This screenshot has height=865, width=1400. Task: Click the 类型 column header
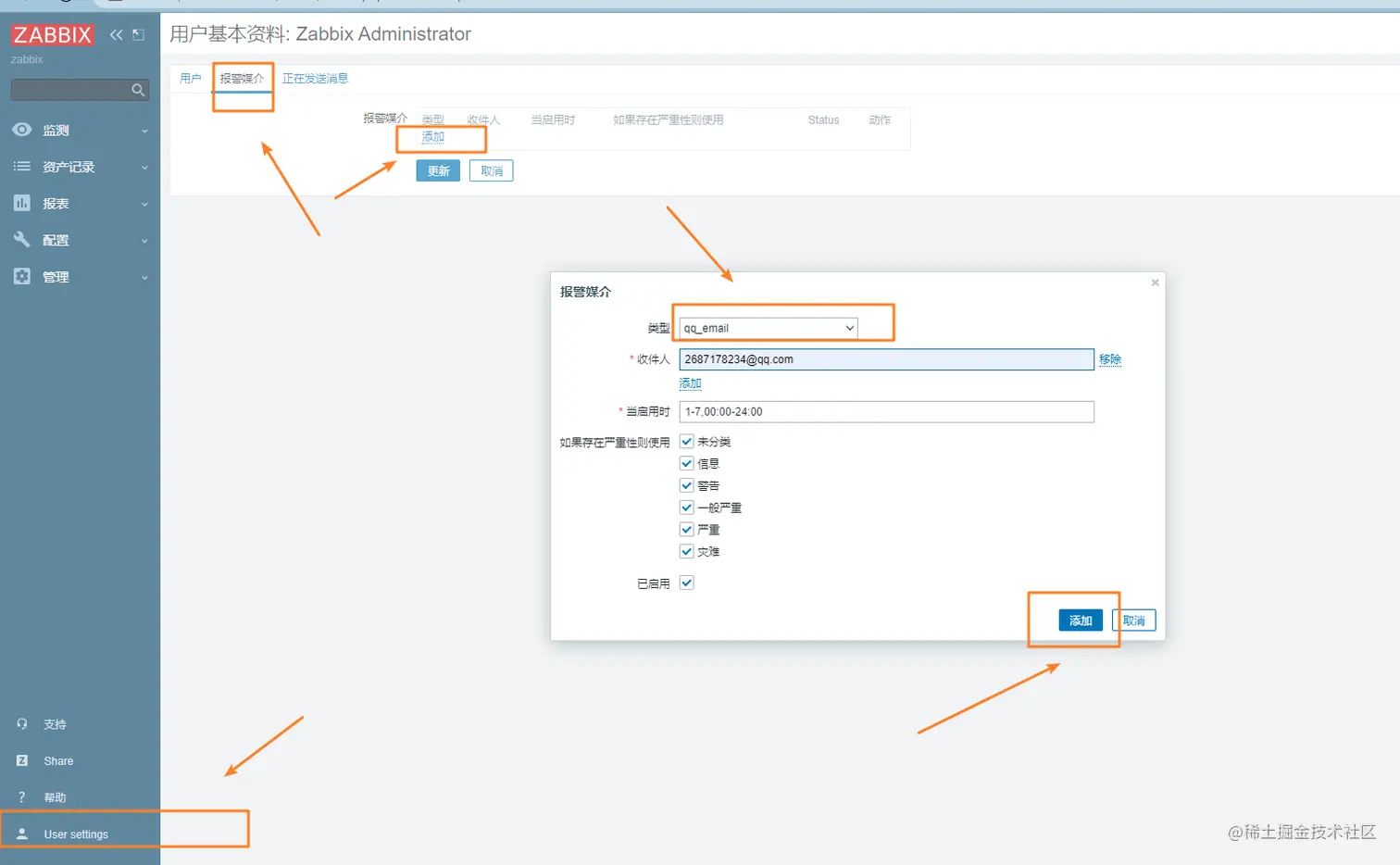[433, 120]
